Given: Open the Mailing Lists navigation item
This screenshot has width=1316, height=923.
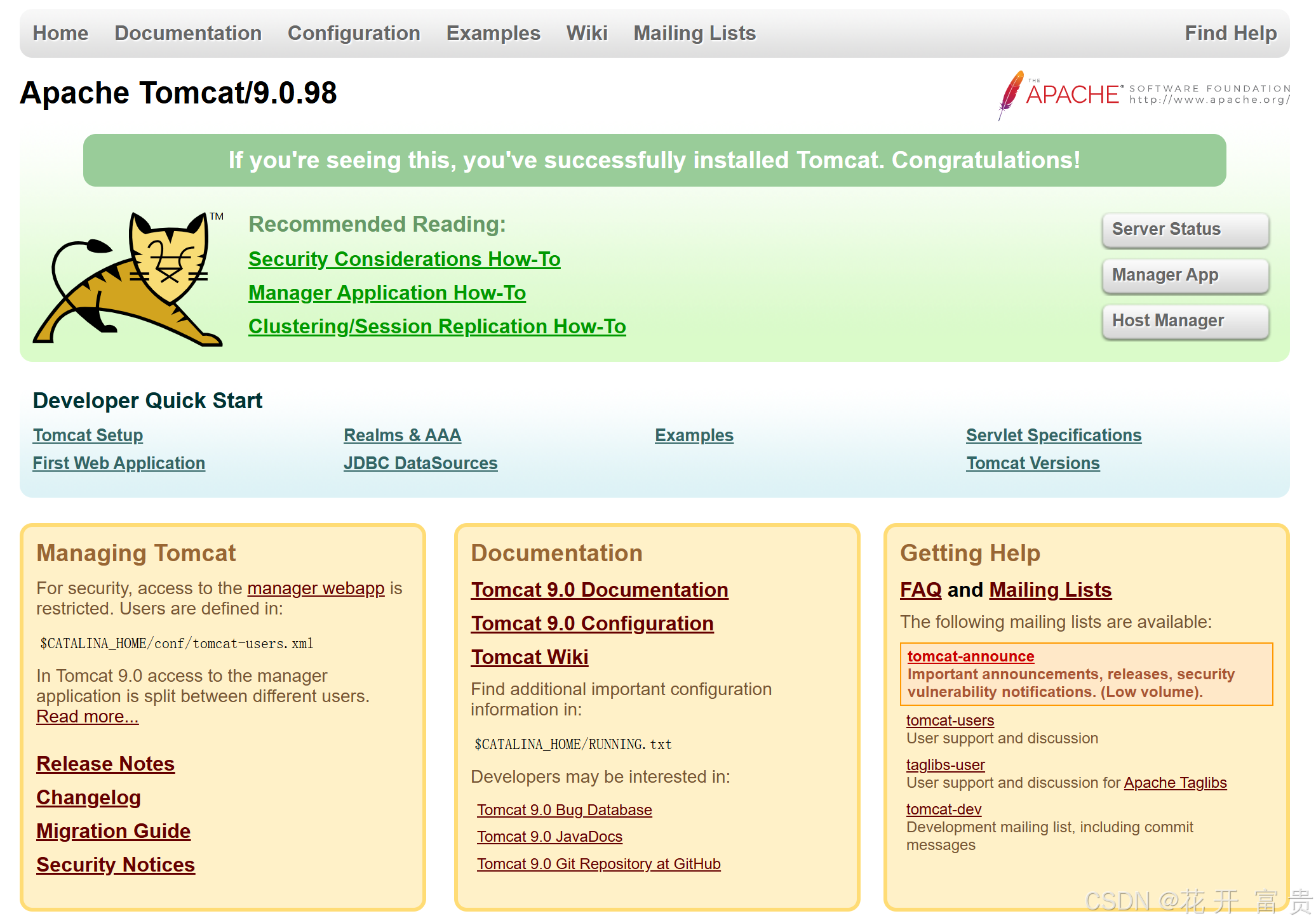Looking at the screenshot, I should coord(694,33).
